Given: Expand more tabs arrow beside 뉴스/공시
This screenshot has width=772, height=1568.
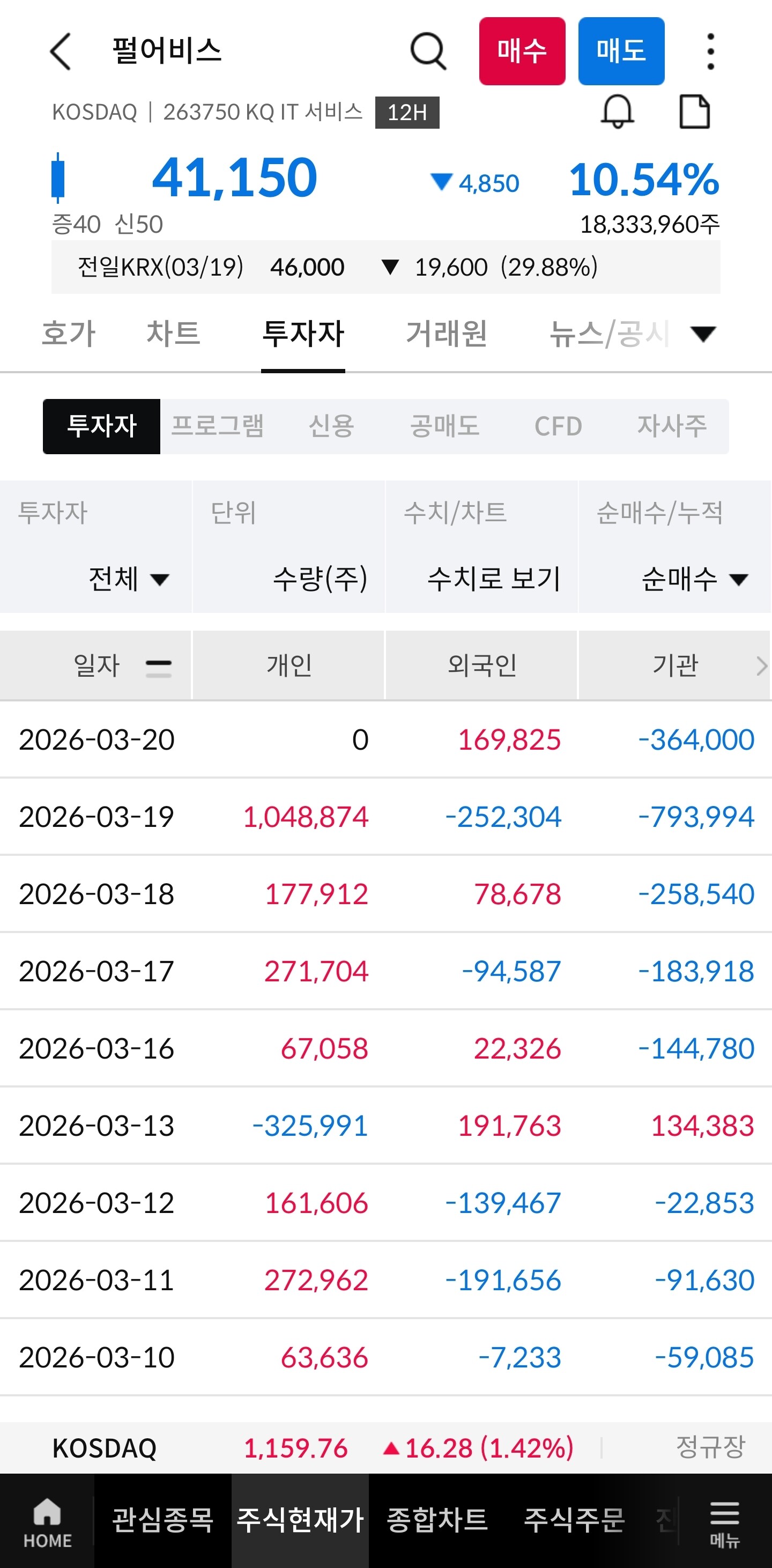Looking at the screenshot, I should point(703,334).
